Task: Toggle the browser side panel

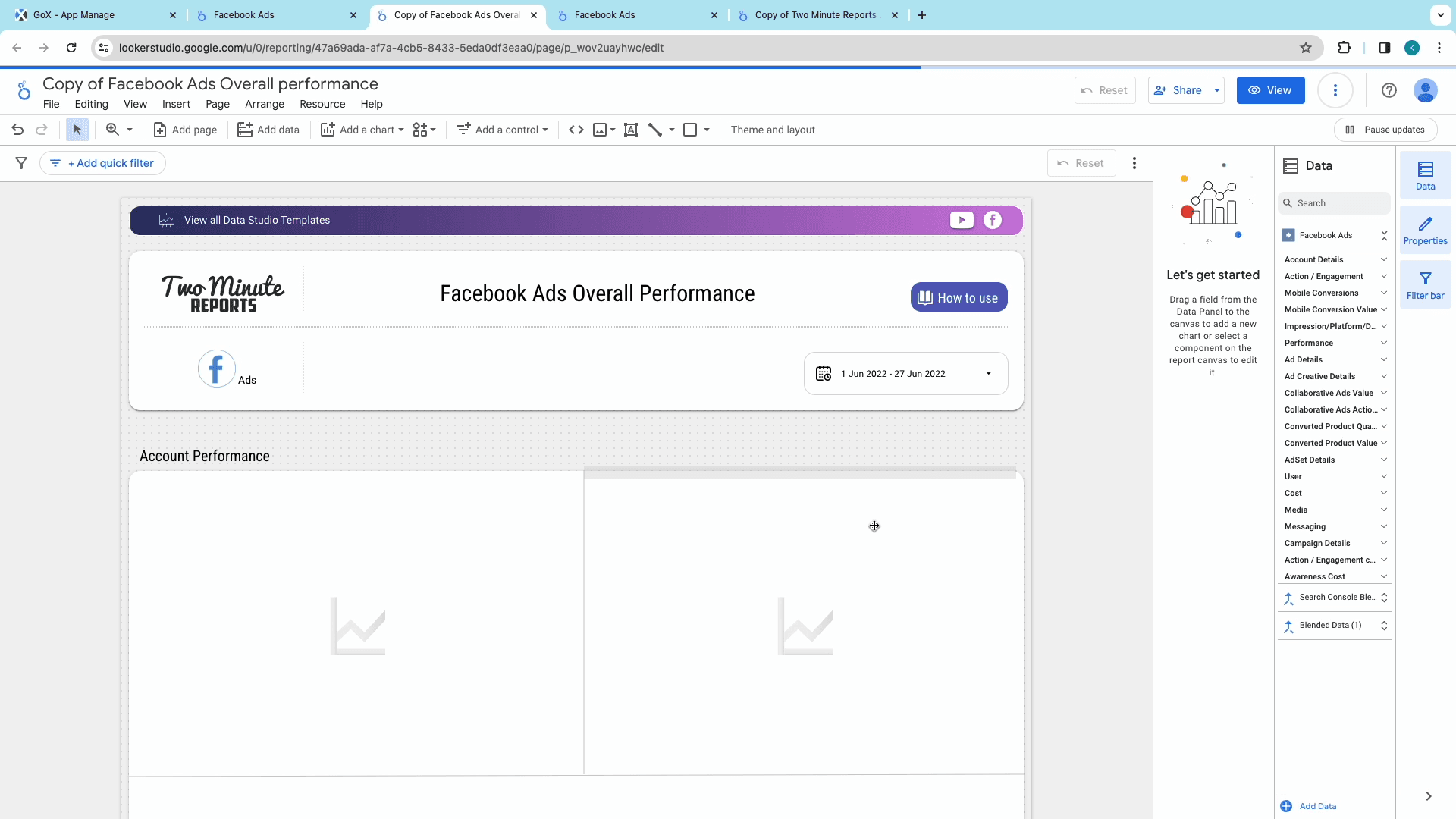Action: 1385,48
